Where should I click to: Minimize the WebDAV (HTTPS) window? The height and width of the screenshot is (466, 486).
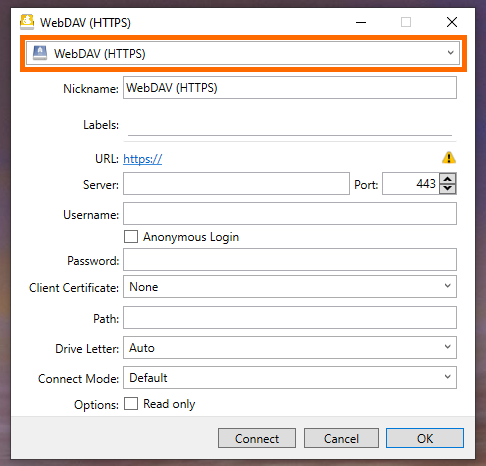[361, 22]
